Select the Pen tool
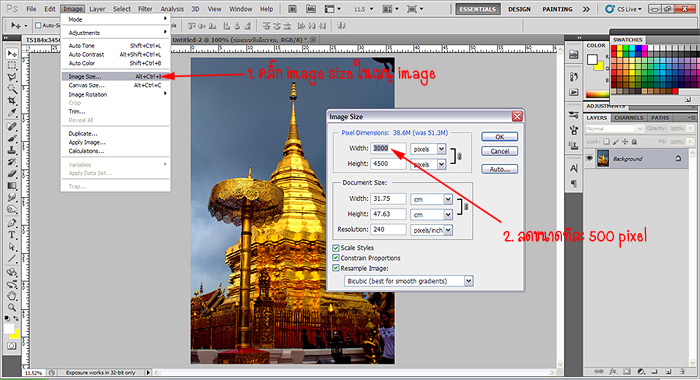The image size is (700, 380). (12, 223)
